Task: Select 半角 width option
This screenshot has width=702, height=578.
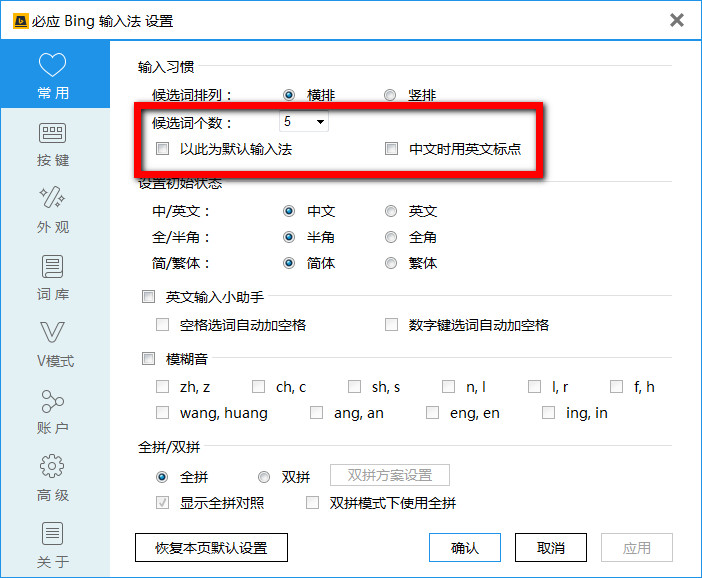Action: point(289,237)
